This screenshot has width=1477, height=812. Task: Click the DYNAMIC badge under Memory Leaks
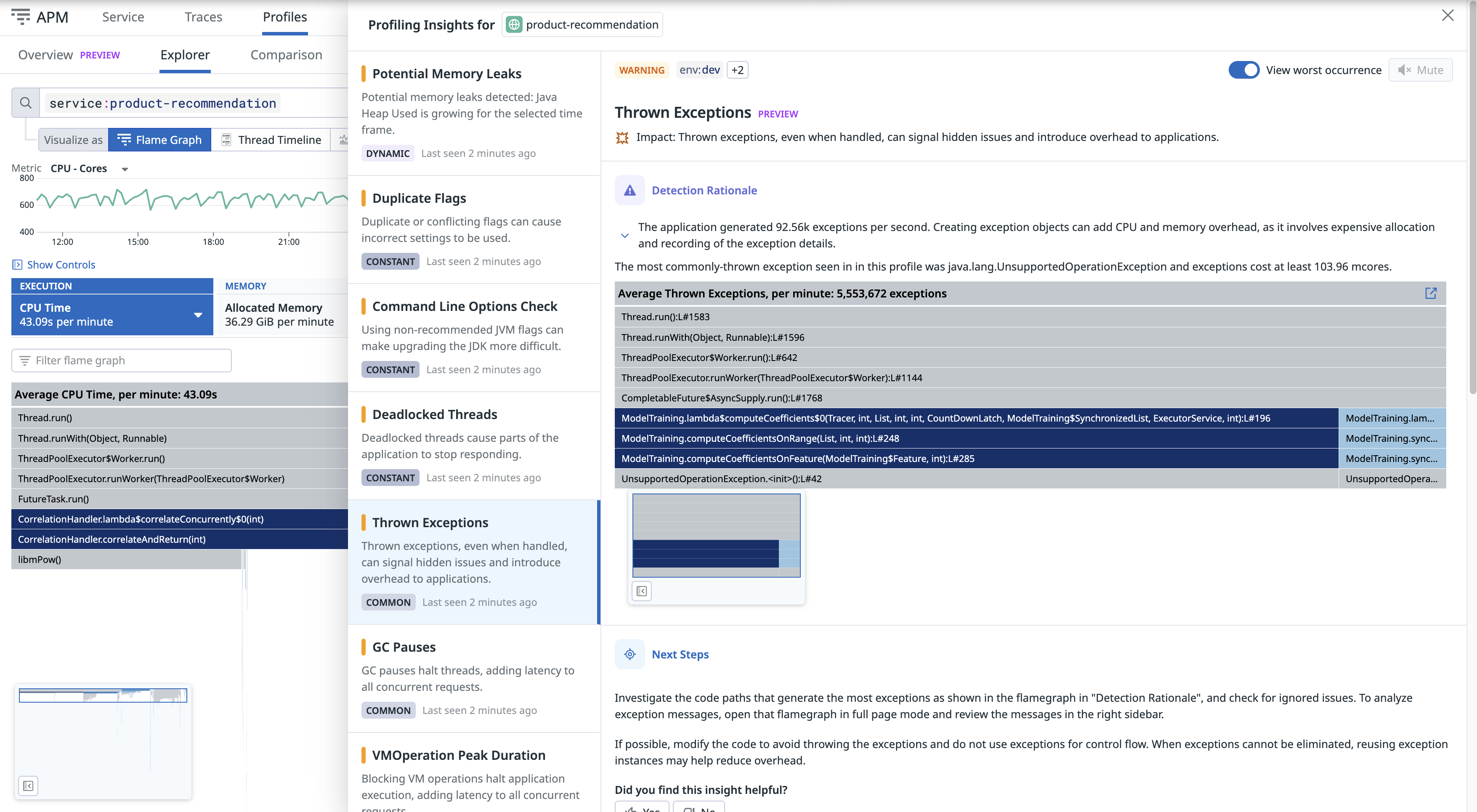pos(388,153)
